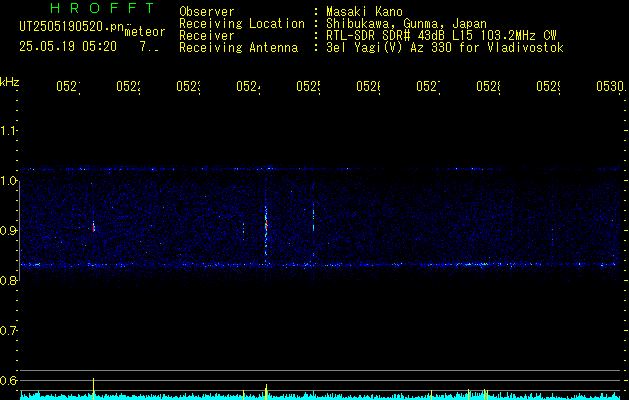
Task: Click the 1.1 kHz axis tick label
Action: (x=8, y=130)
